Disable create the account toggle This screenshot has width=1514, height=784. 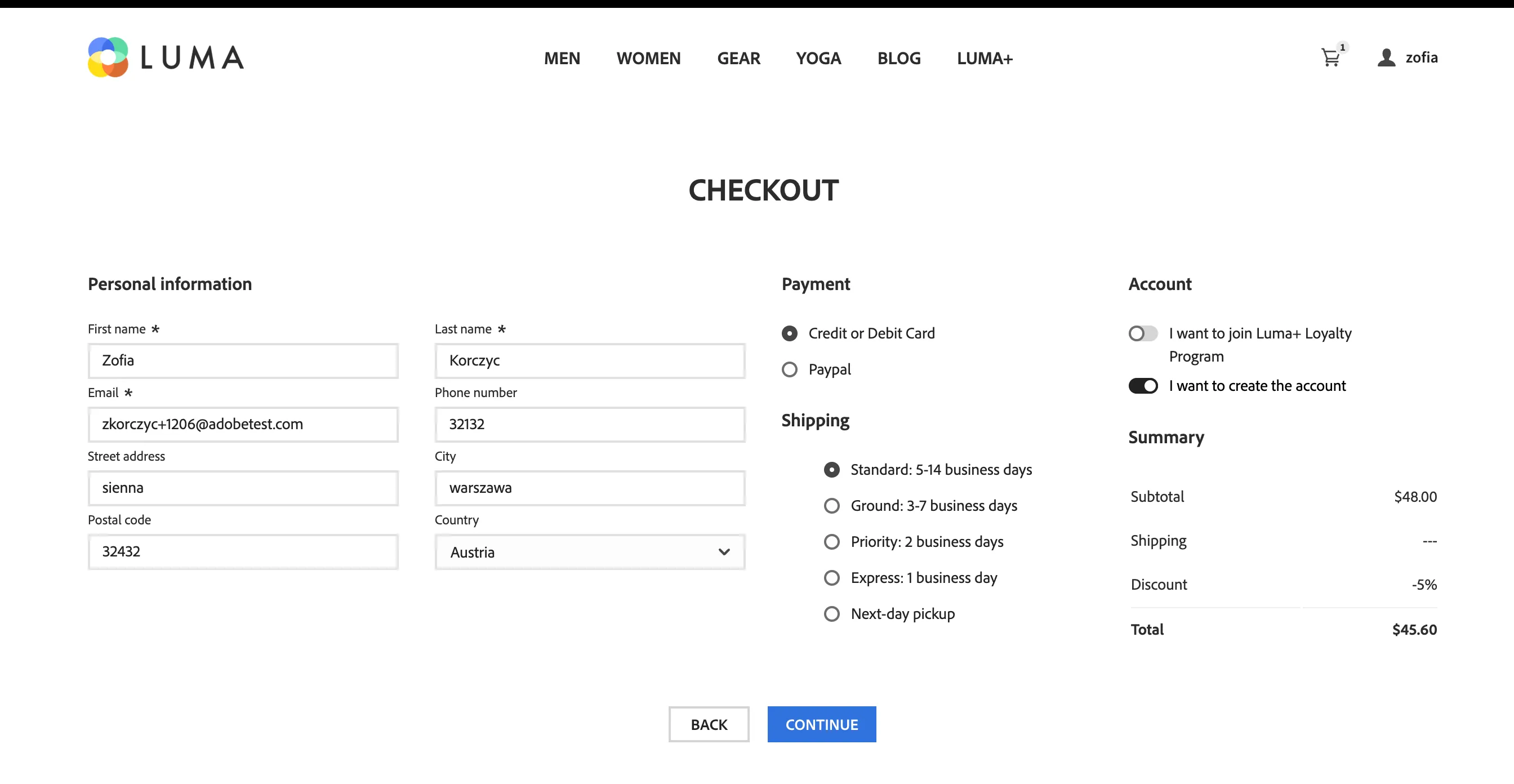[1143, 386]
